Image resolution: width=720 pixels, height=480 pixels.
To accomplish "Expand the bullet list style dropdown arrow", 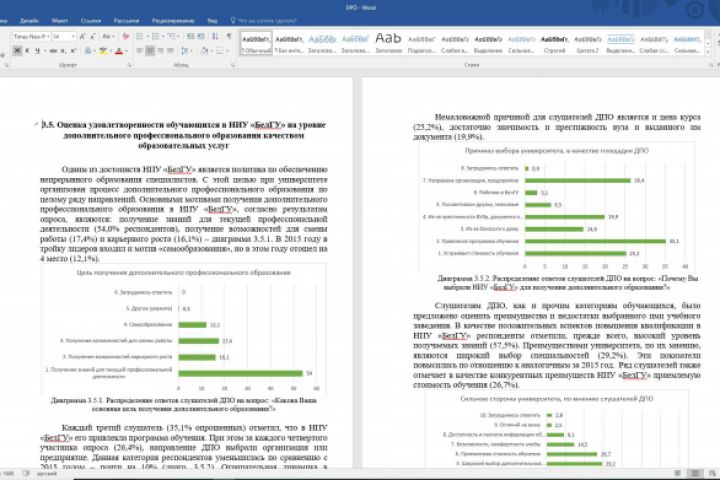I will point(146,36).
